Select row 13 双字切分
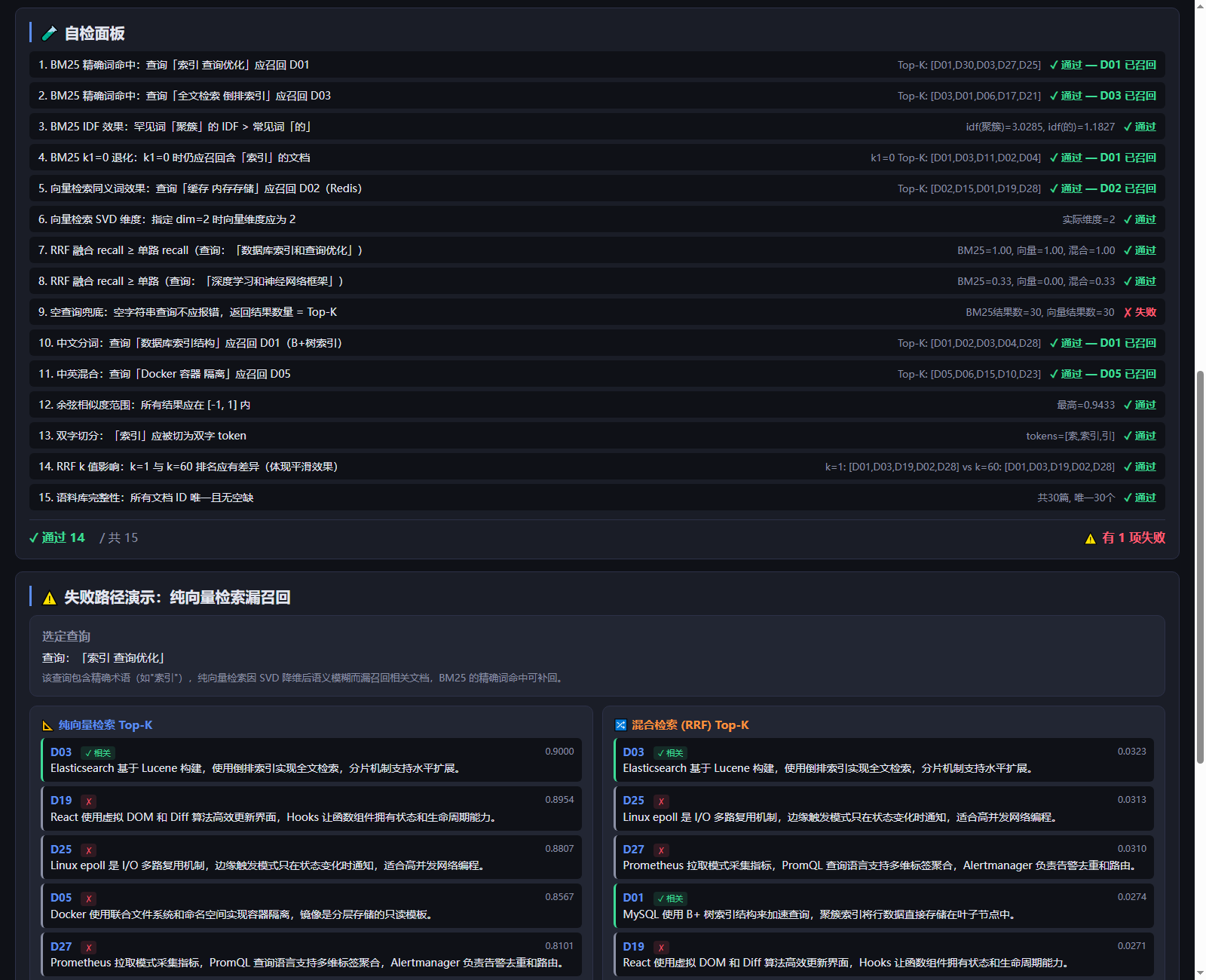The width and height of the screenshot is (1206, 980). point(597,436)
